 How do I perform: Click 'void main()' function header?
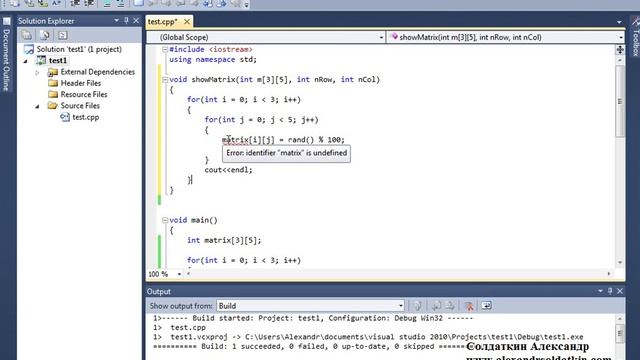193,220
